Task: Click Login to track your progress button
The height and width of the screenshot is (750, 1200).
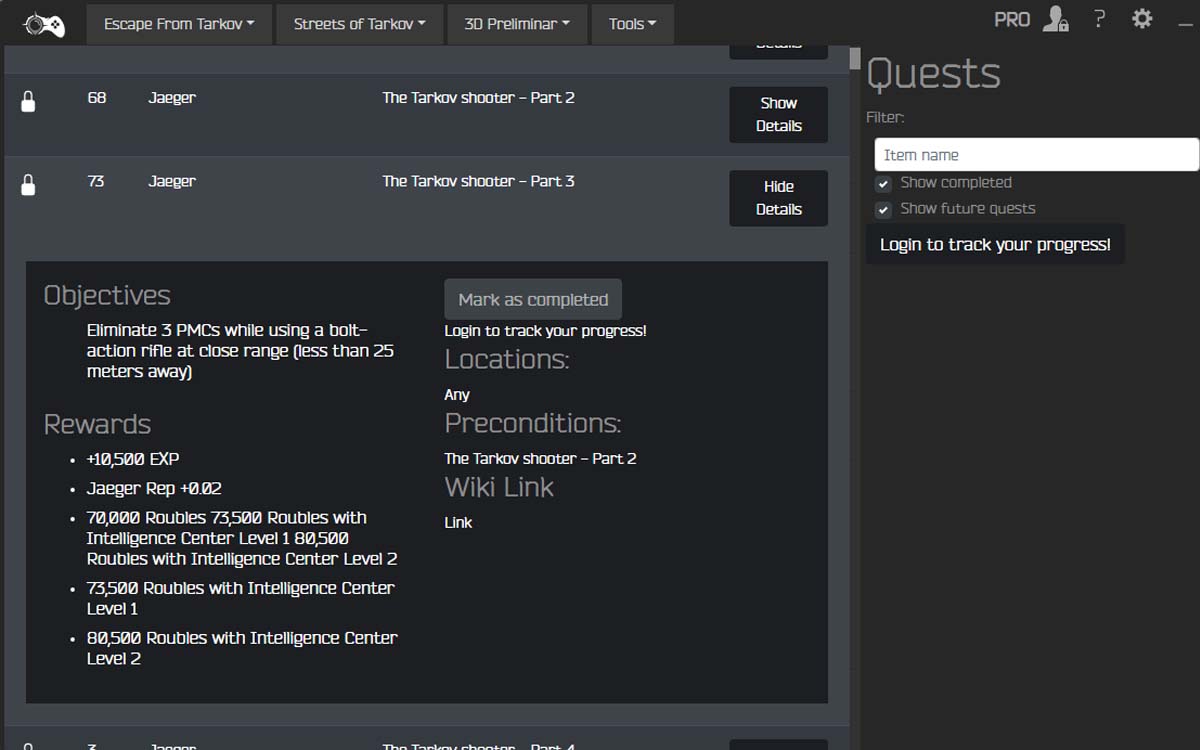Action: point(995,244)
